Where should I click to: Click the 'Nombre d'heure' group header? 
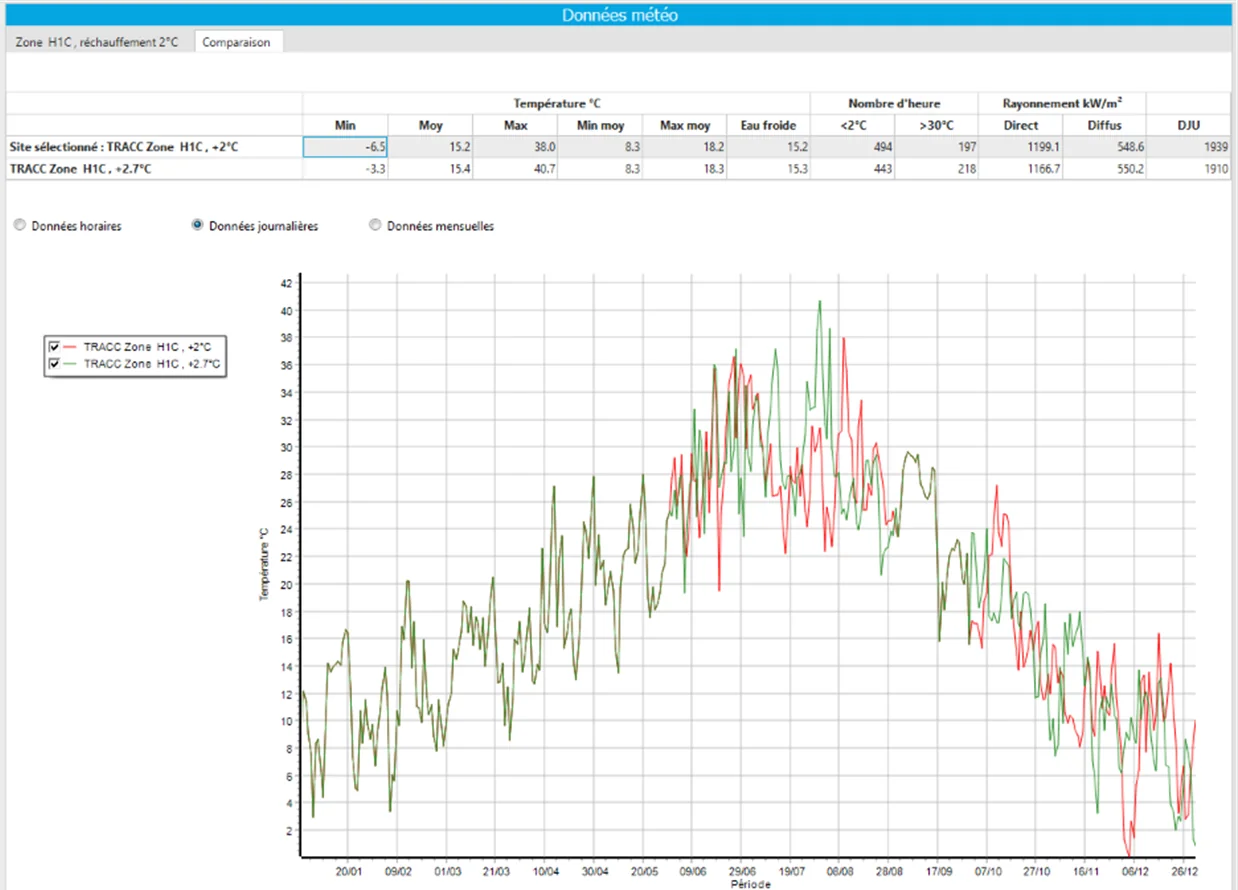(x=894, y=103)
